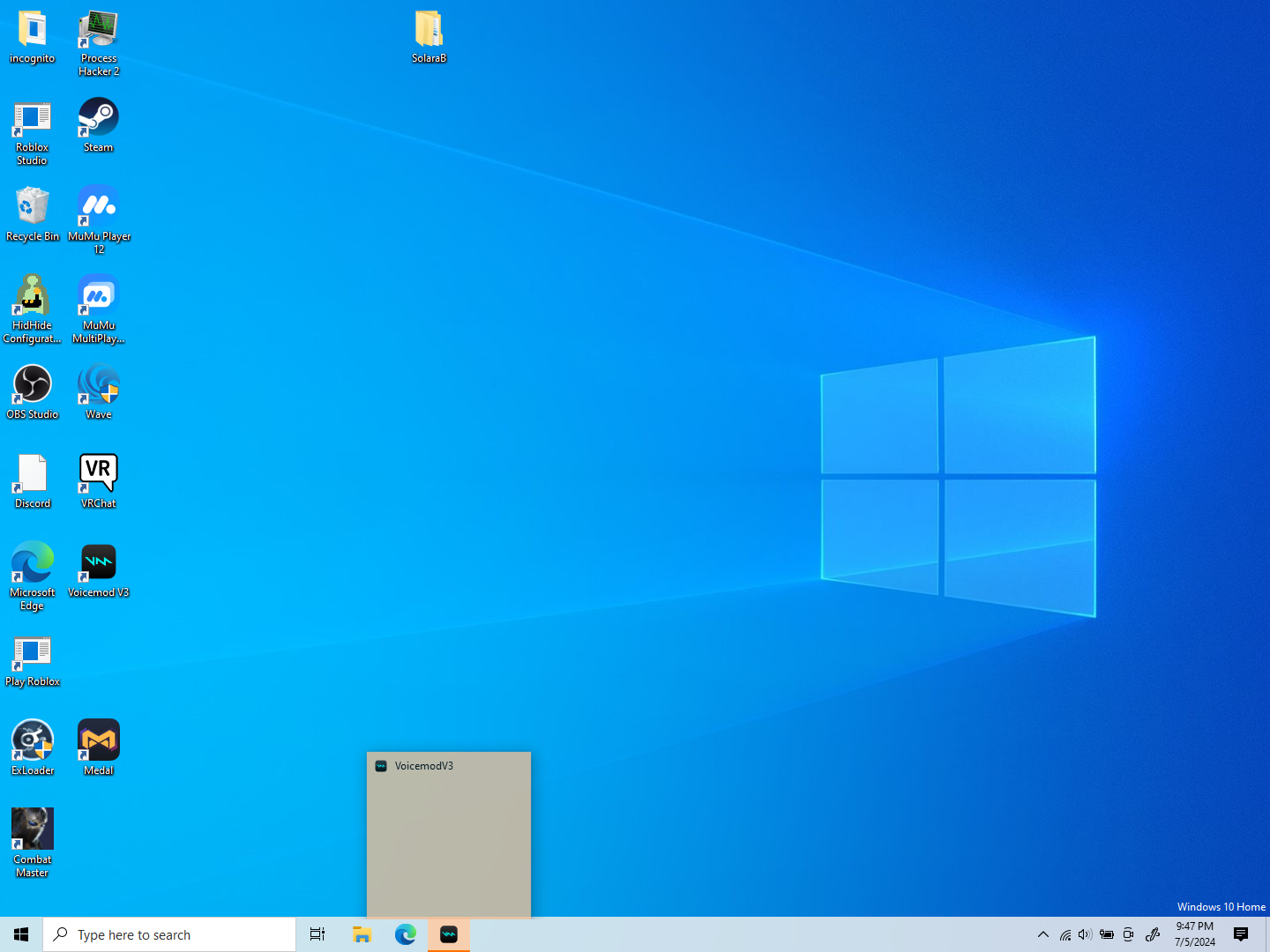
Task: Select the Microsoft Edge desktop shortcut
Action: click(33, 576)
